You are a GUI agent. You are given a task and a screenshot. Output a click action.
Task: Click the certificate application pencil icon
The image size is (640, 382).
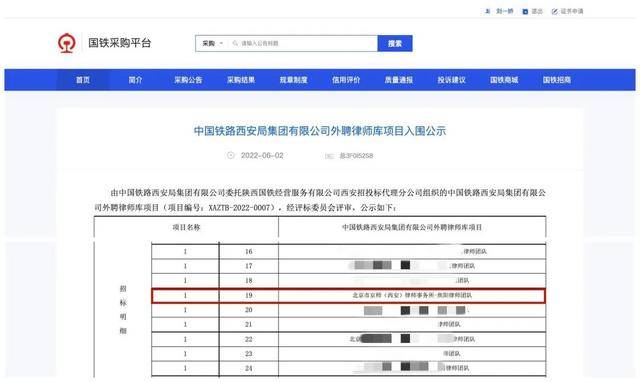tap(554, 11)
